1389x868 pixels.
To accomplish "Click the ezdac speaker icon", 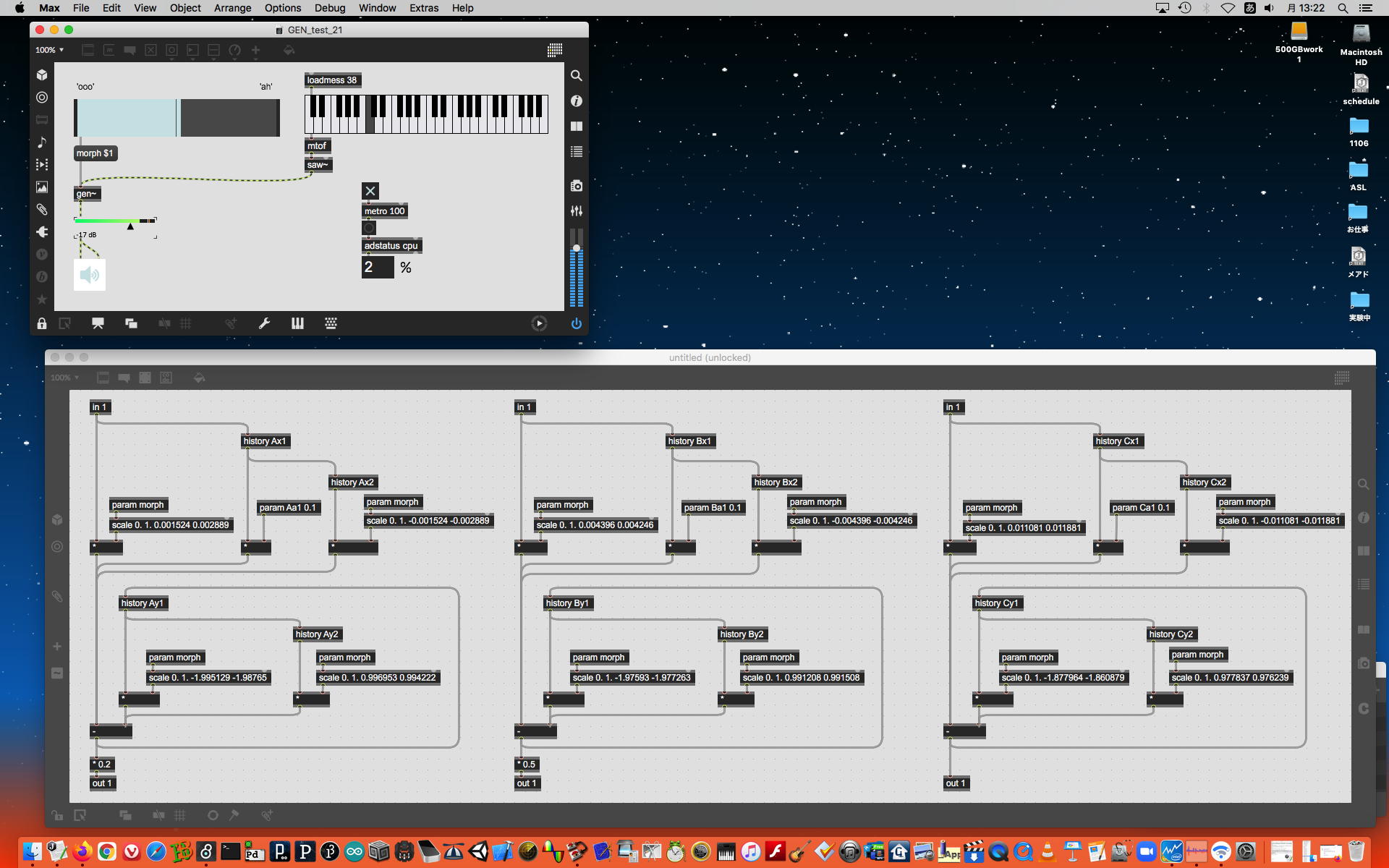I will 90,275.
